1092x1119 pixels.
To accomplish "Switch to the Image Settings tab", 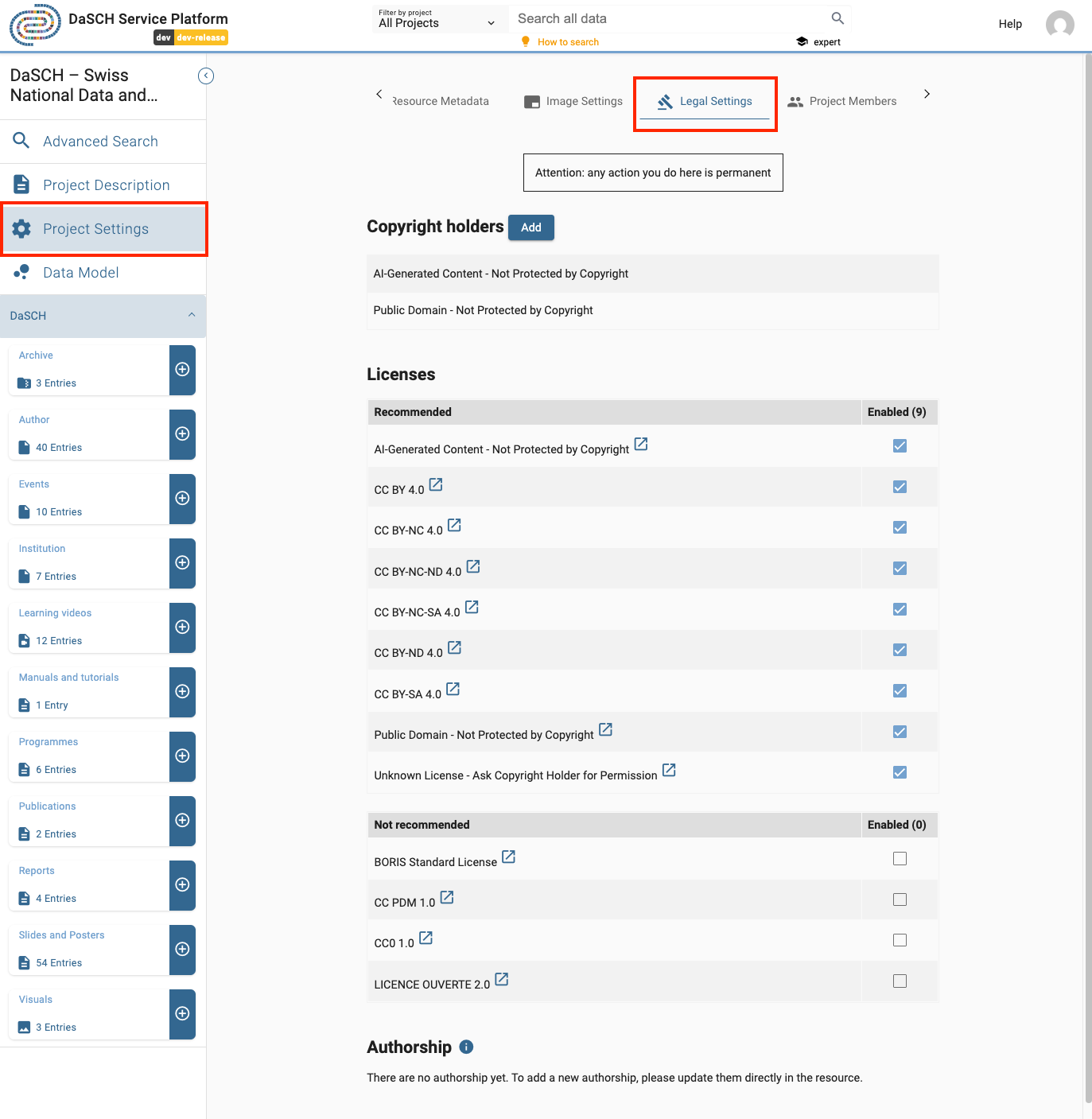I will coord(573,101).
